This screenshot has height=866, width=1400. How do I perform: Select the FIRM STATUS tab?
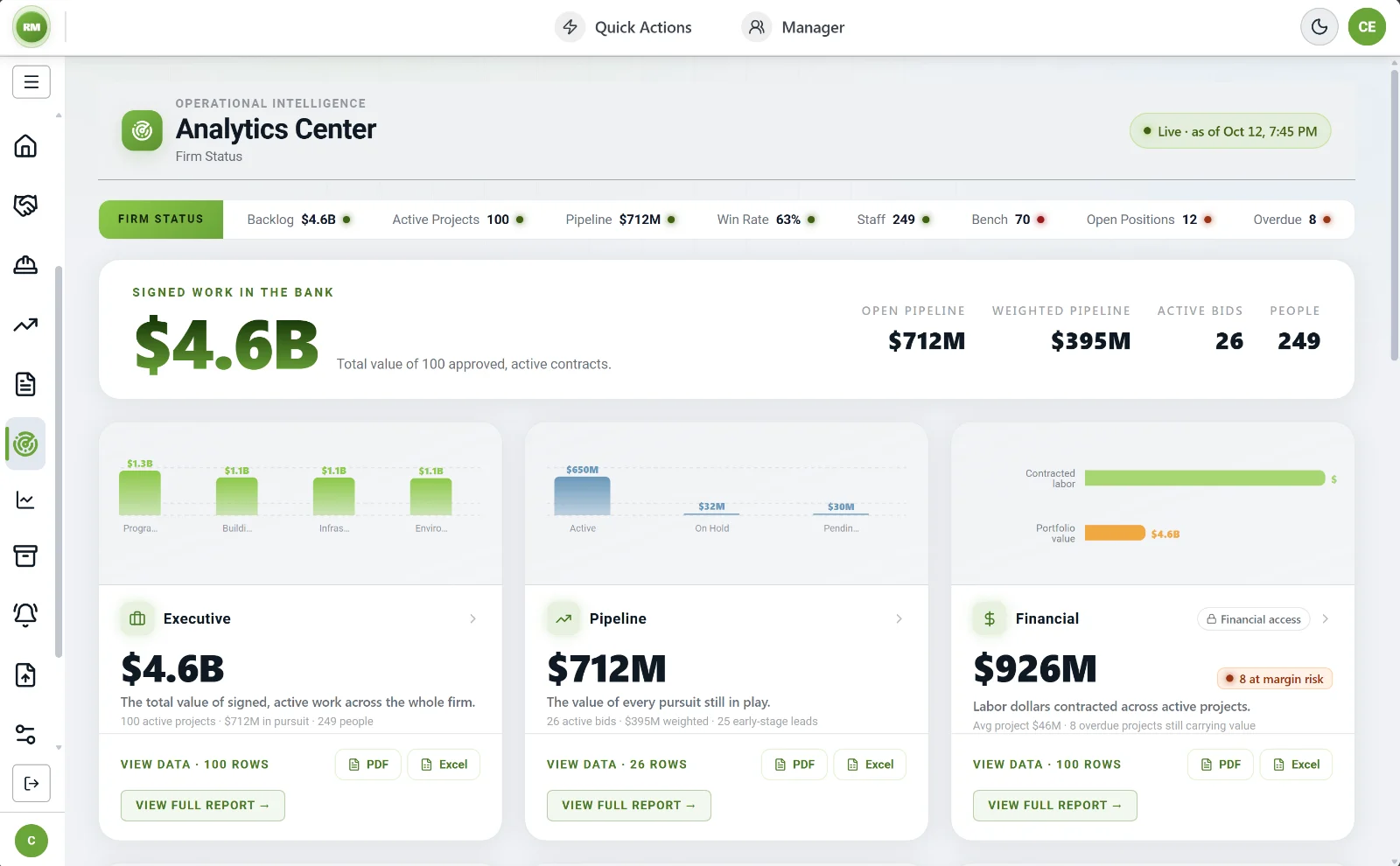point(161,220)
